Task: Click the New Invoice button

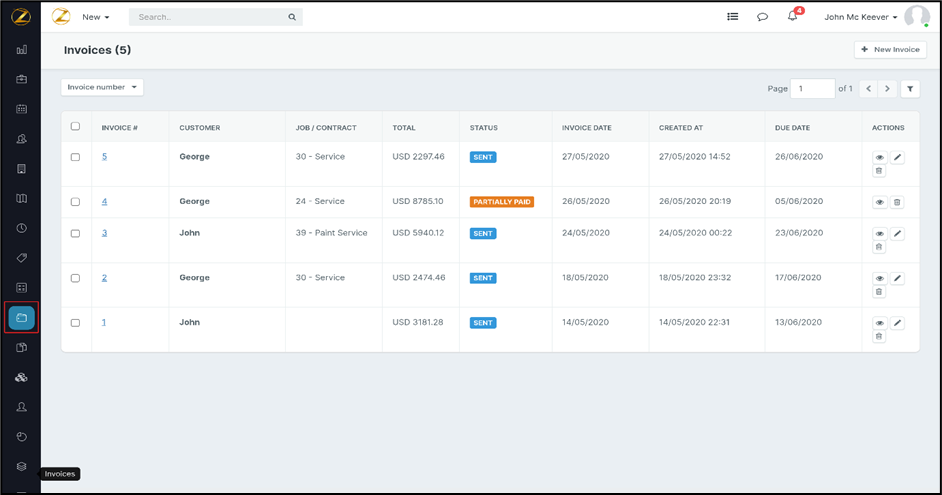Action: point(890,49)
